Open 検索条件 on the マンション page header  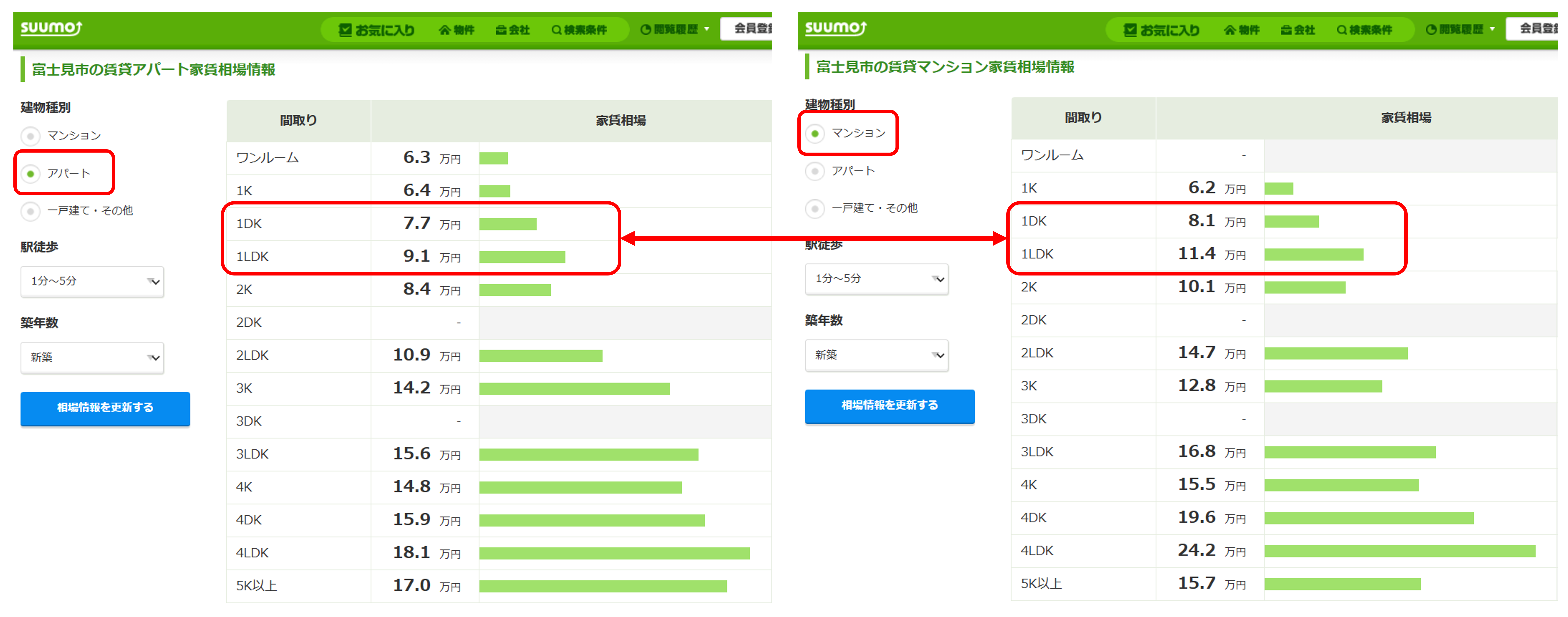click(x=1364, y=30)
